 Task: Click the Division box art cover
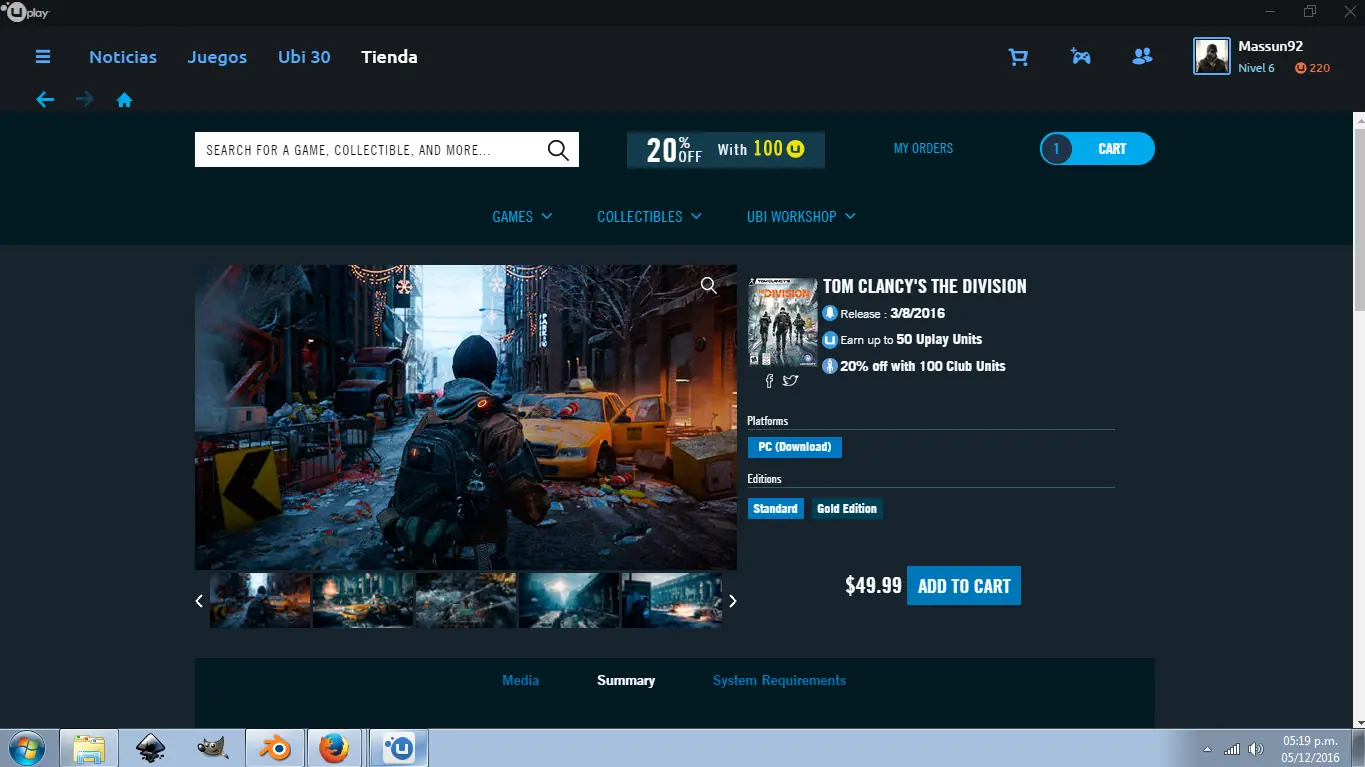tap(783, 322)
